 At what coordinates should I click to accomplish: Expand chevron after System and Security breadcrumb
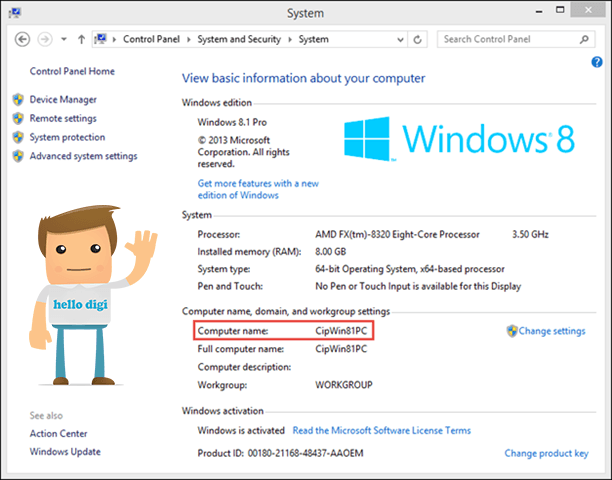click(290, 39)
